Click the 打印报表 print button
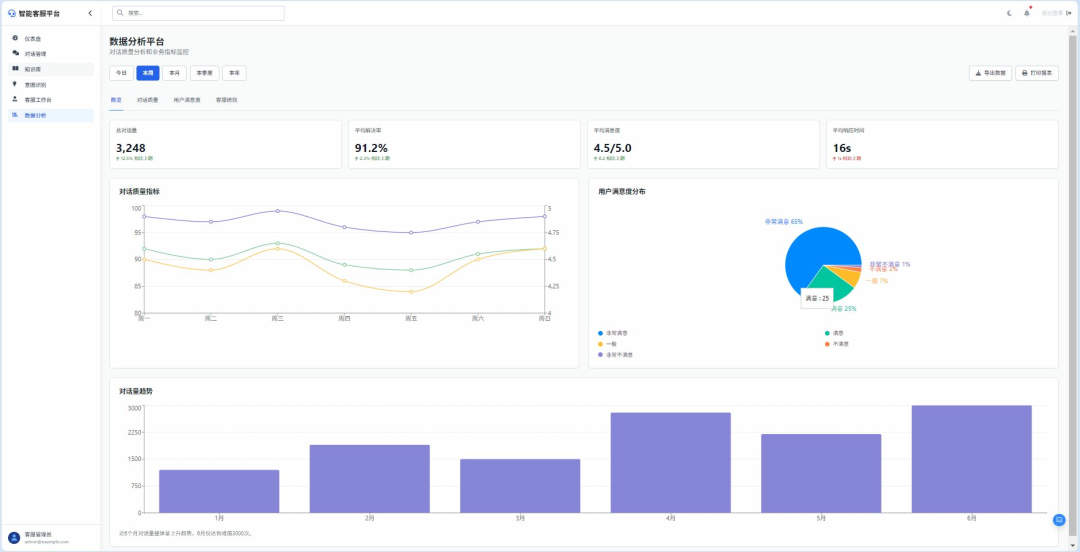The width and height of the screenshot is (1080, 552). click(1036, 73)
